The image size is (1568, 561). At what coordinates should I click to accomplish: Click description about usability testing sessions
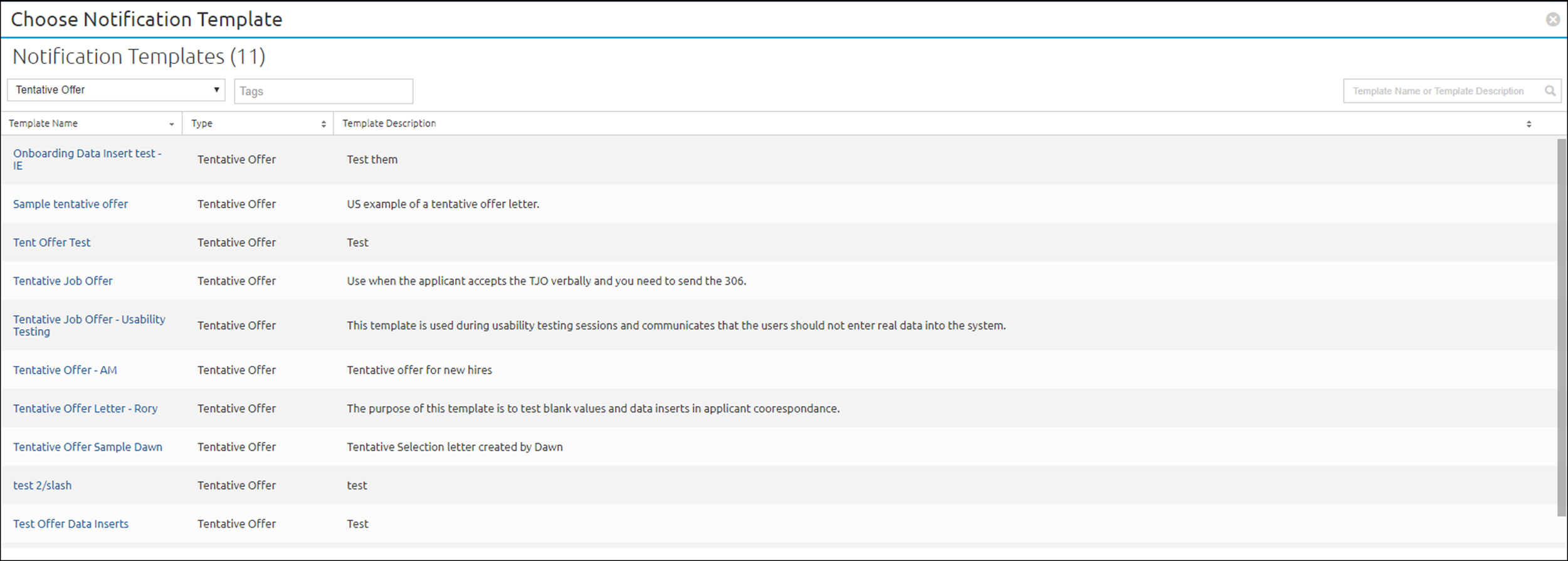click(676, 325)
